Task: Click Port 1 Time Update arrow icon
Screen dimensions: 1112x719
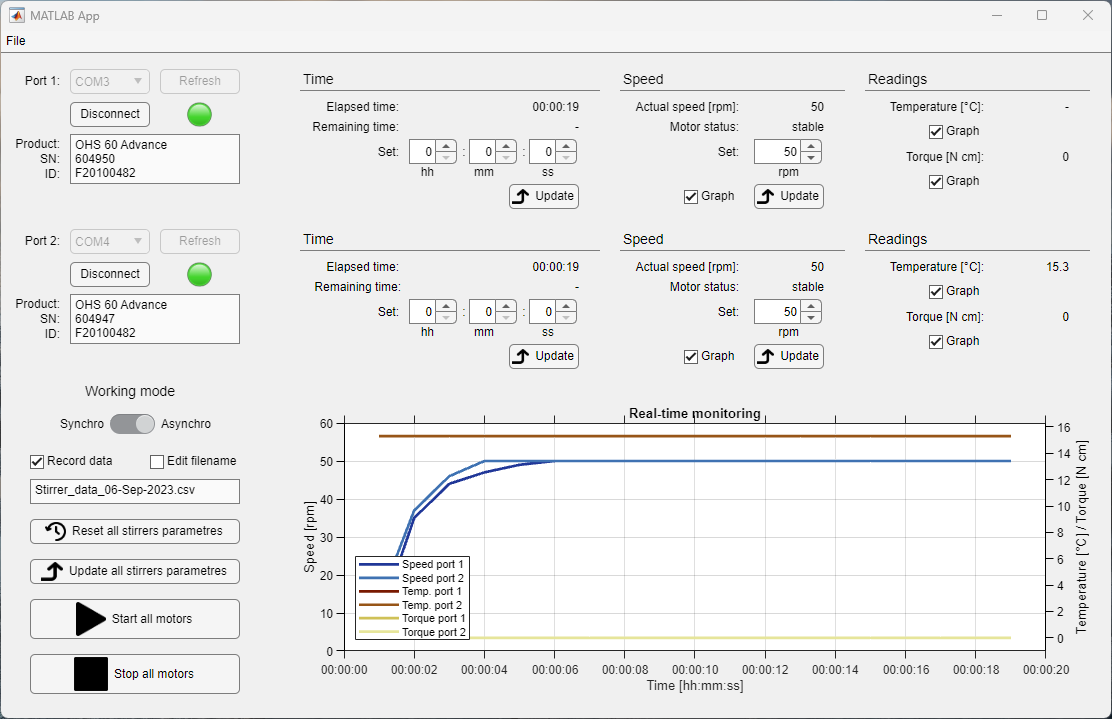Action: pos(521,196)
